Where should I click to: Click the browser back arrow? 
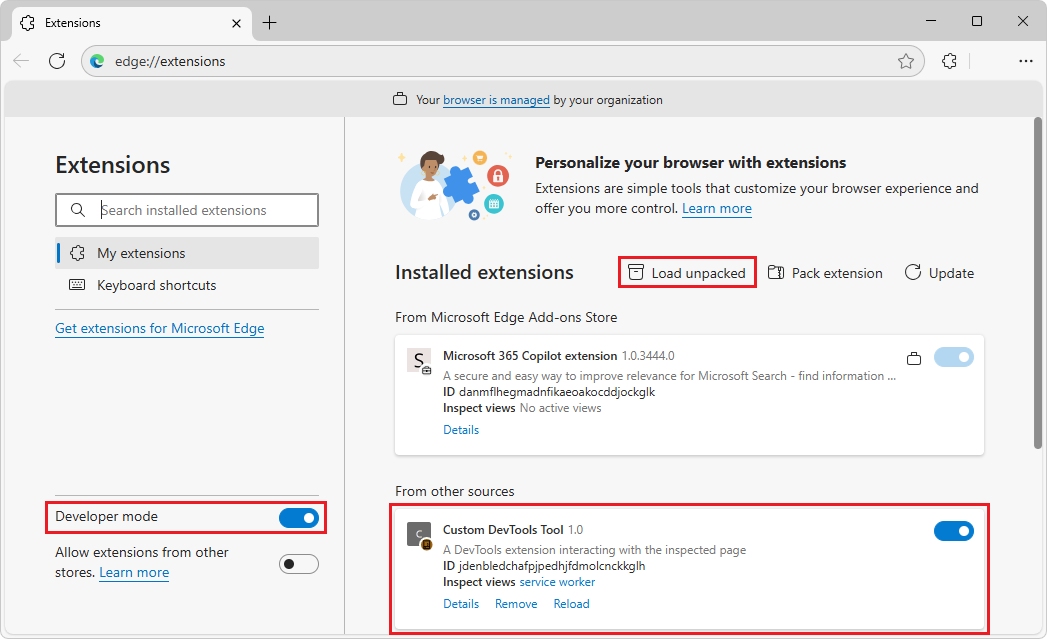point(21,61)
